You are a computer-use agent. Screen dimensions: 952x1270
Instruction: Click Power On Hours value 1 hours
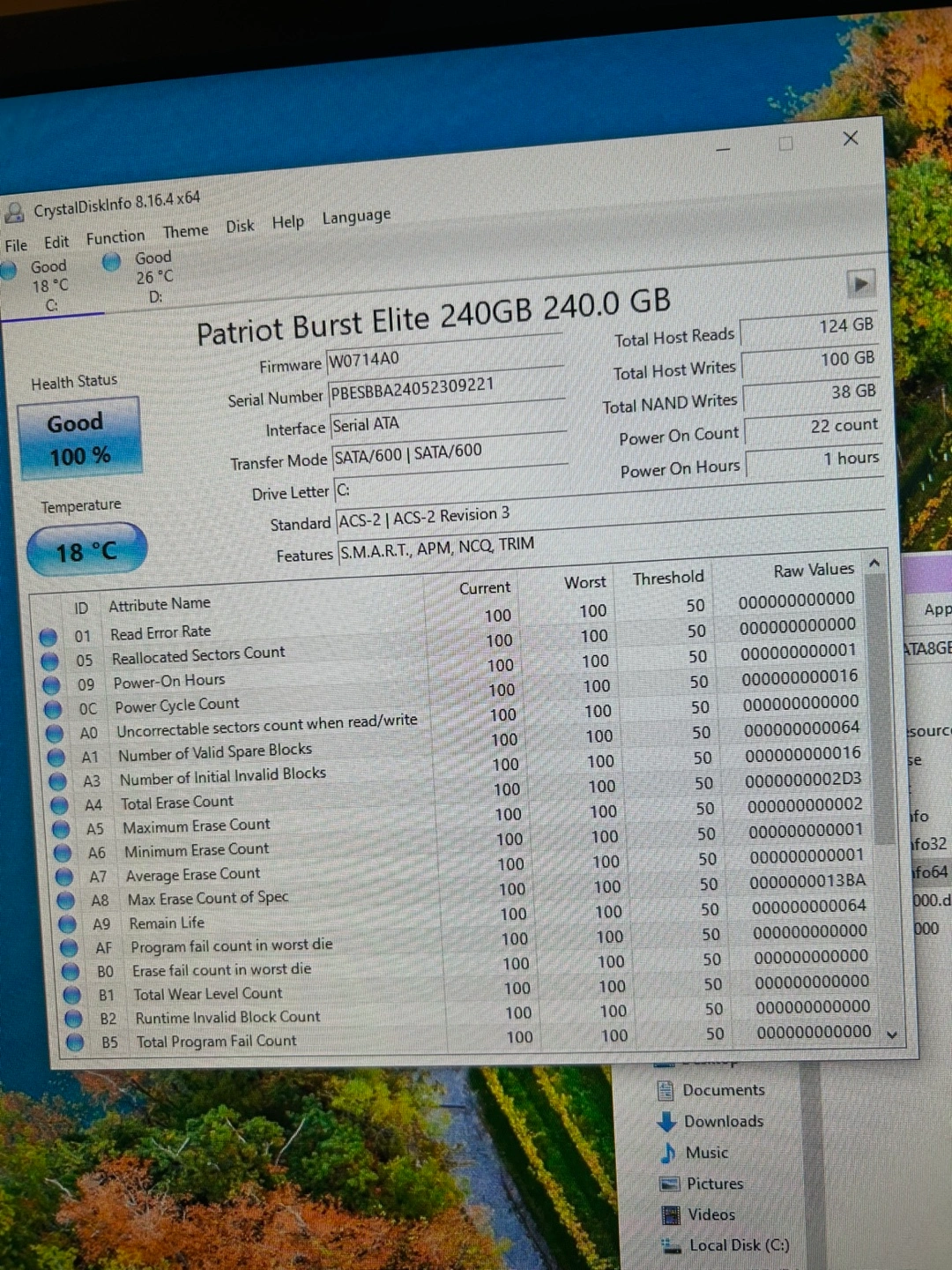coord(815,459)
